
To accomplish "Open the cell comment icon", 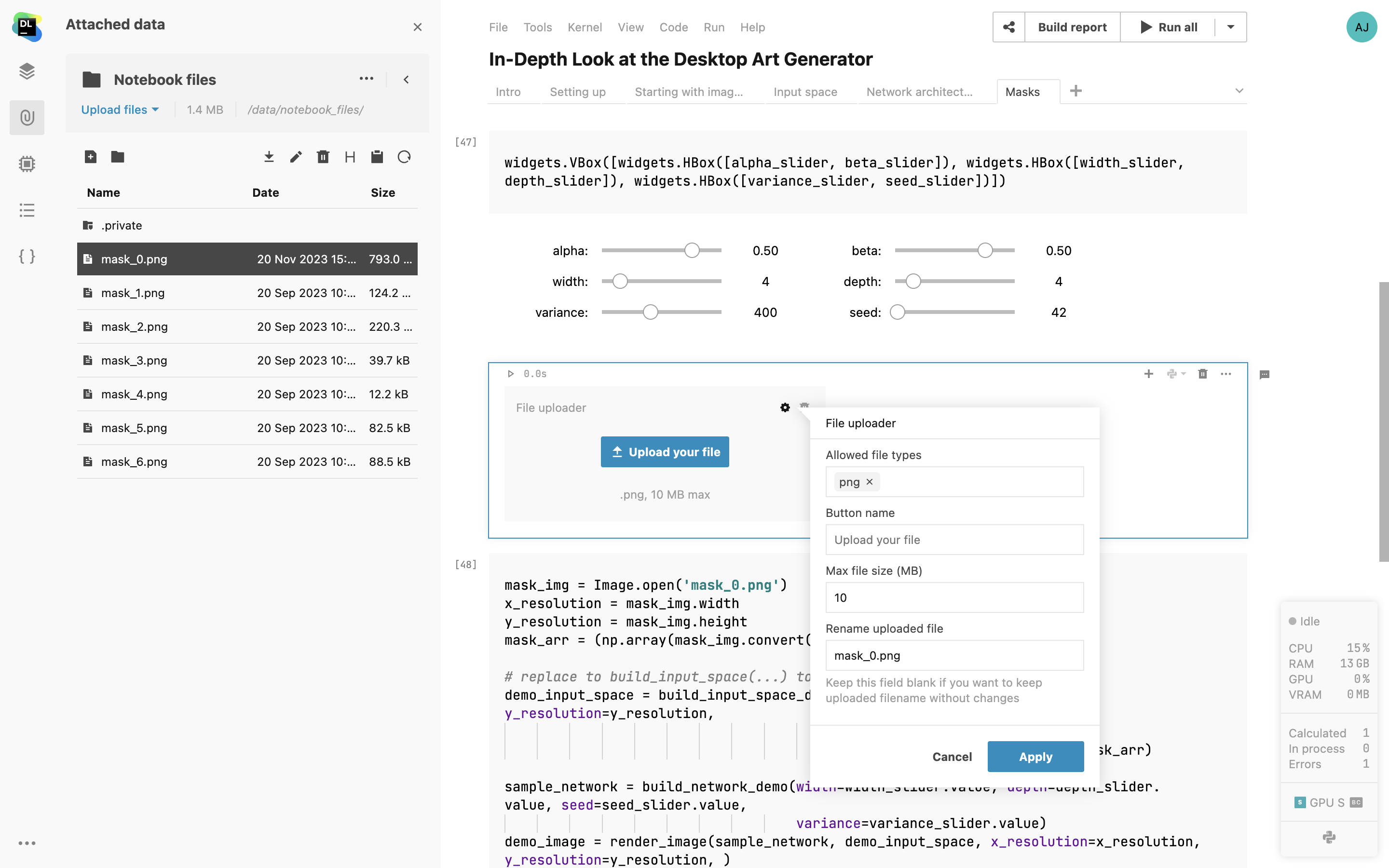I will [x=1264, y=375].
